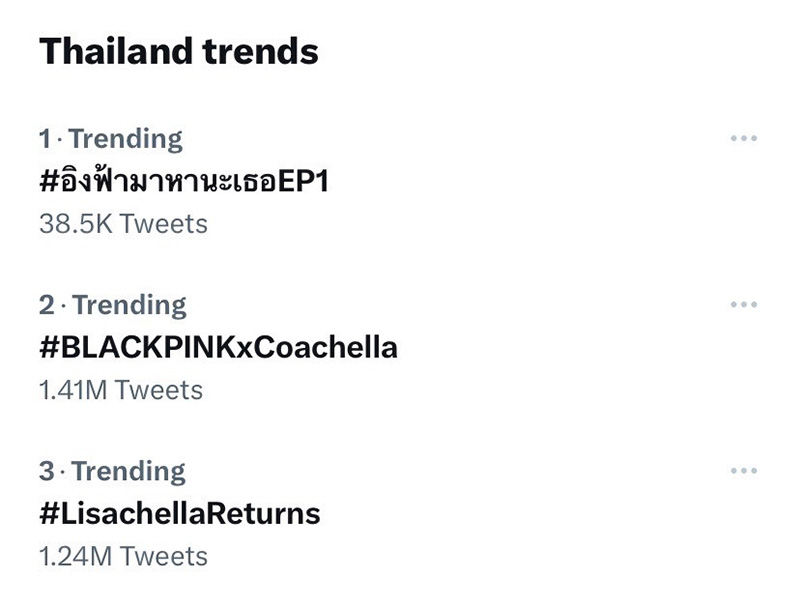
Task: Open the #BLACKPINKxCoachella hashtag
Action: (x=218, y=347)
